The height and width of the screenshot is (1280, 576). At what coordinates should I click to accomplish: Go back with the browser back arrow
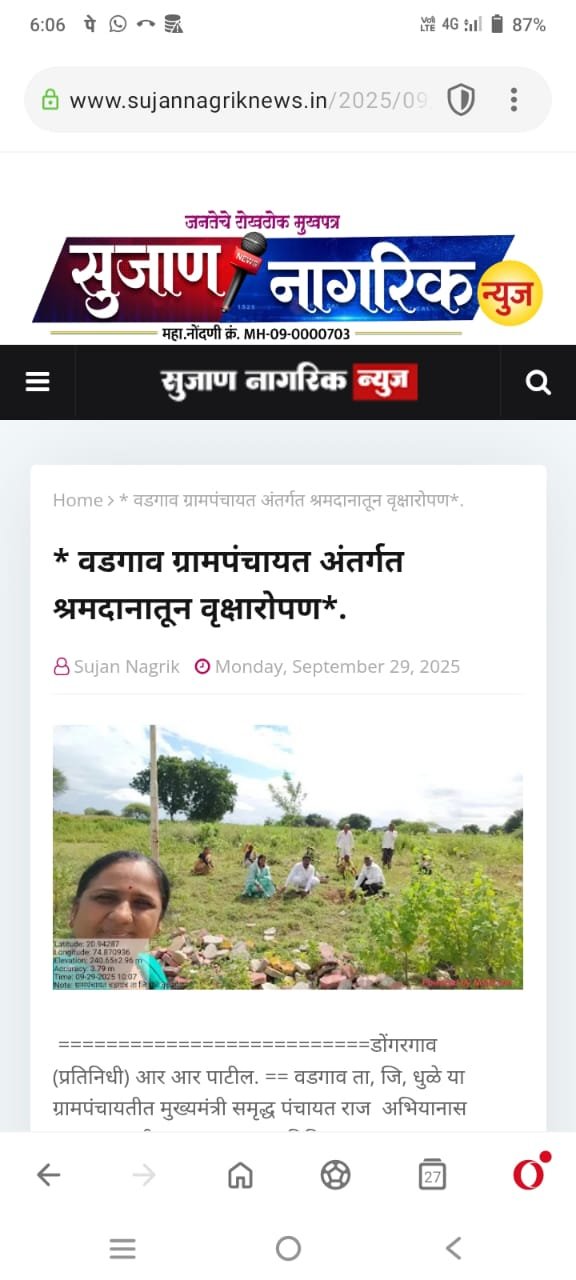coord(48,1175)
